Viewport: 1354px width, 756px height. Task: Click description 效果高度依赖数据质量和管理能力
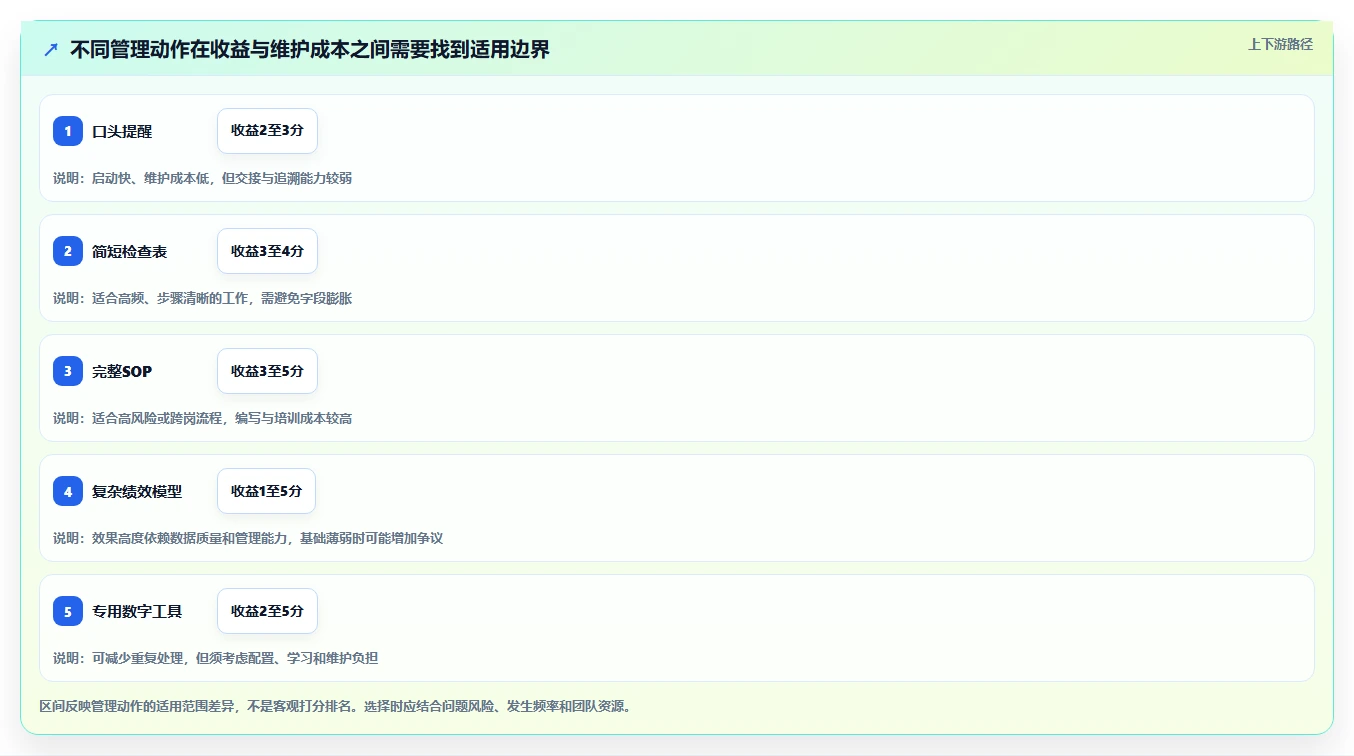(248, 538)
